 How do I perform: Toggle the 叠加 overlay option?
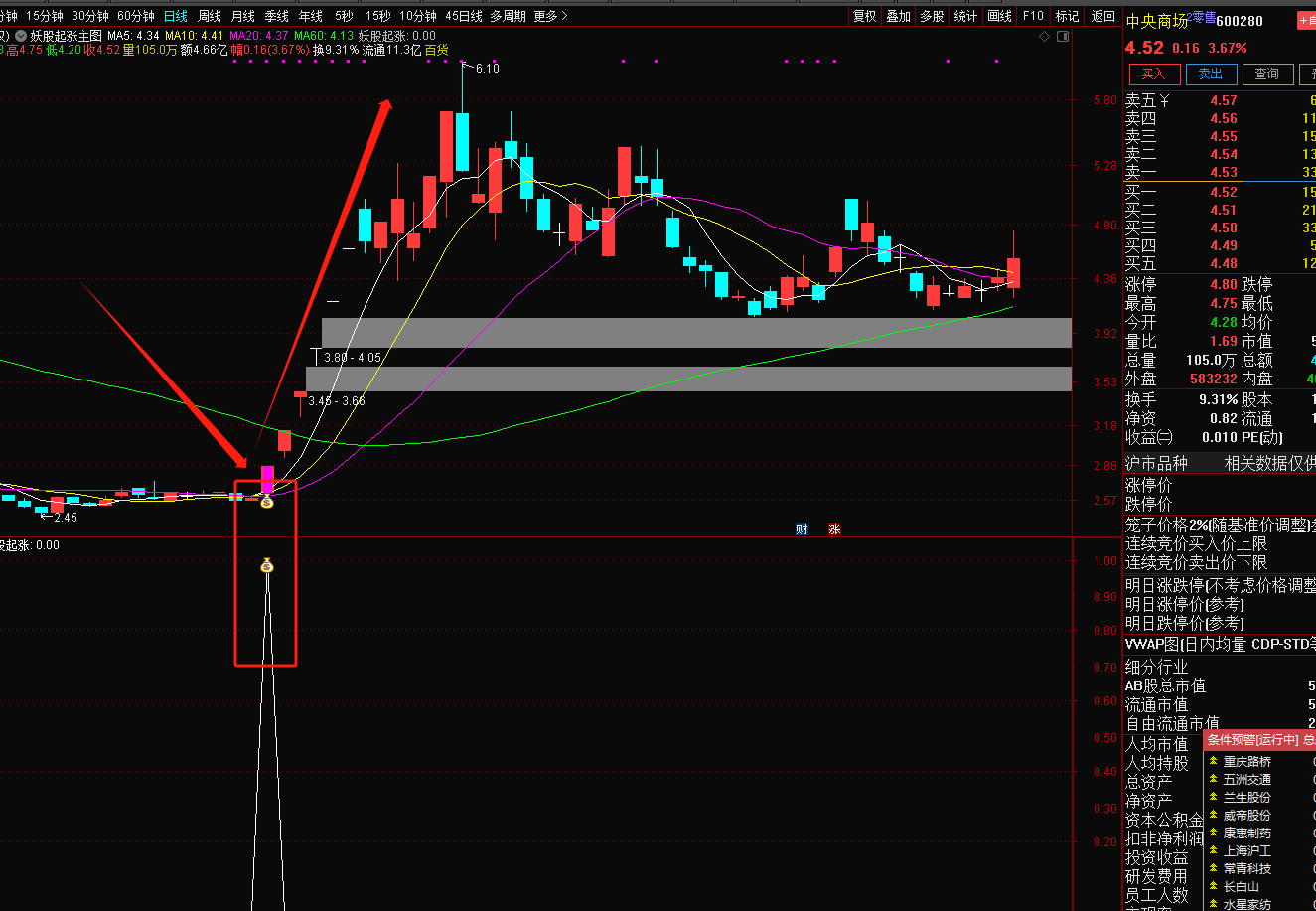[x=898, y=16]
